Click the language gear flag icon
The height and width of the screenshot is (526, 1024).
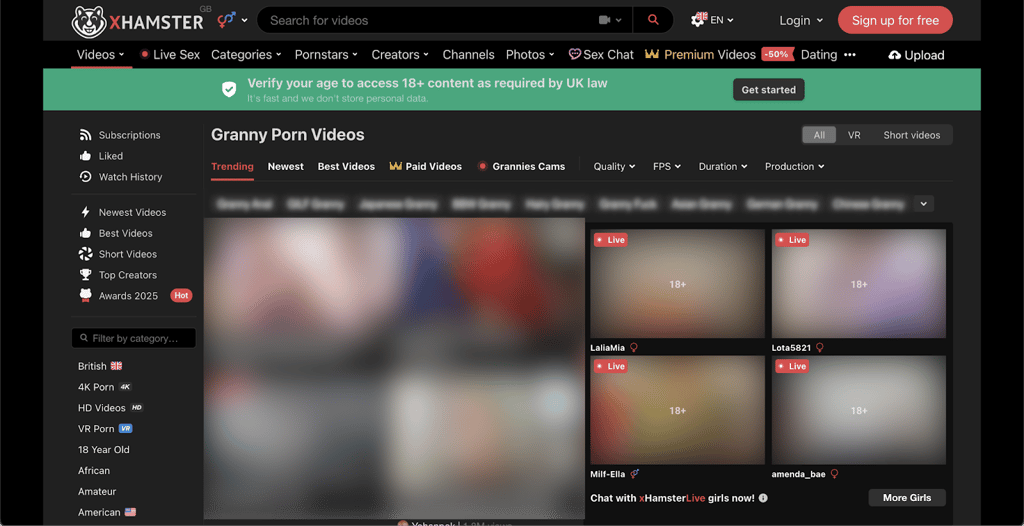pos(699,20)
